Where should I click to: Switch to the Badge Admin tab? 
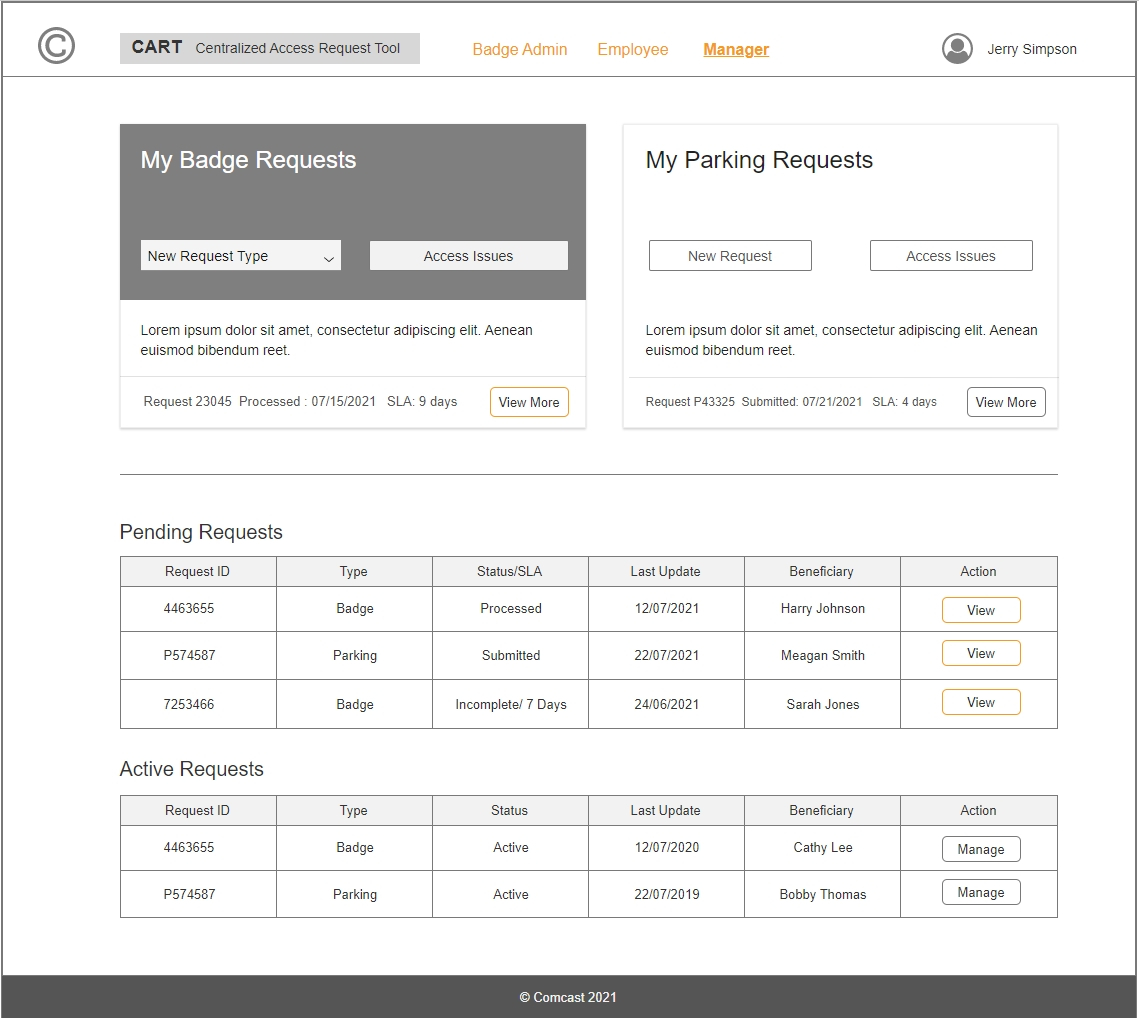click(519, 49)
